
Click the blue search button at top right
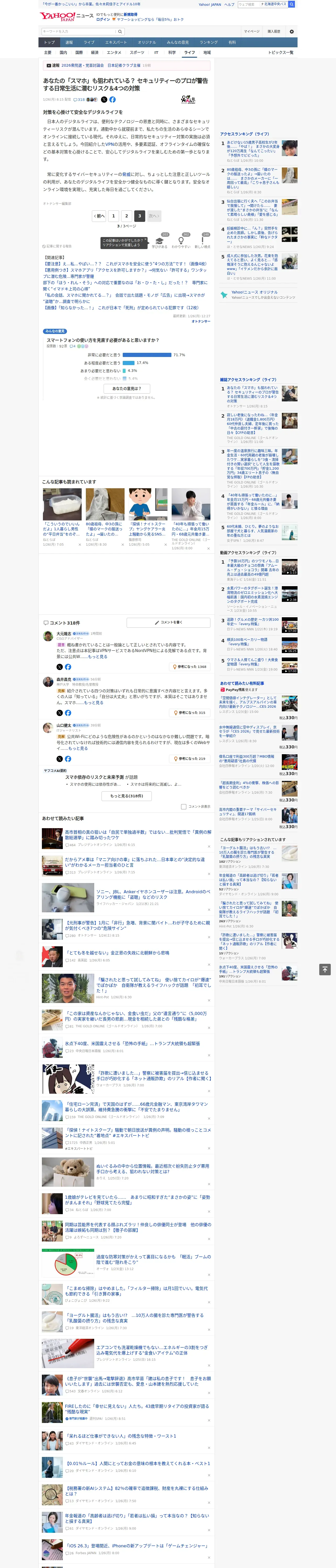tap(292, 4)
